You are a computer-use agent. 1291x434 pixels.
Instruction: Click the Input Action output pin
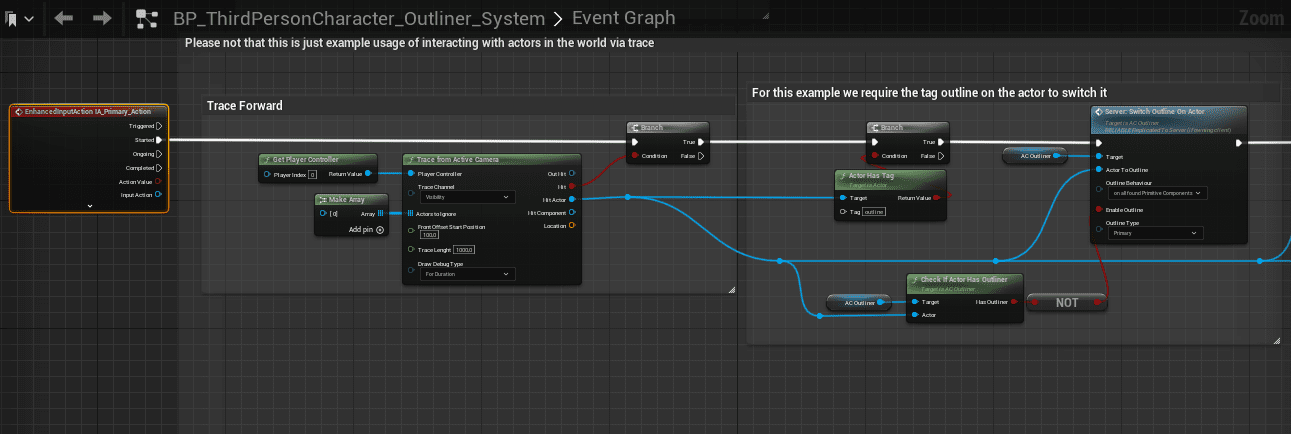coord(158,195)
